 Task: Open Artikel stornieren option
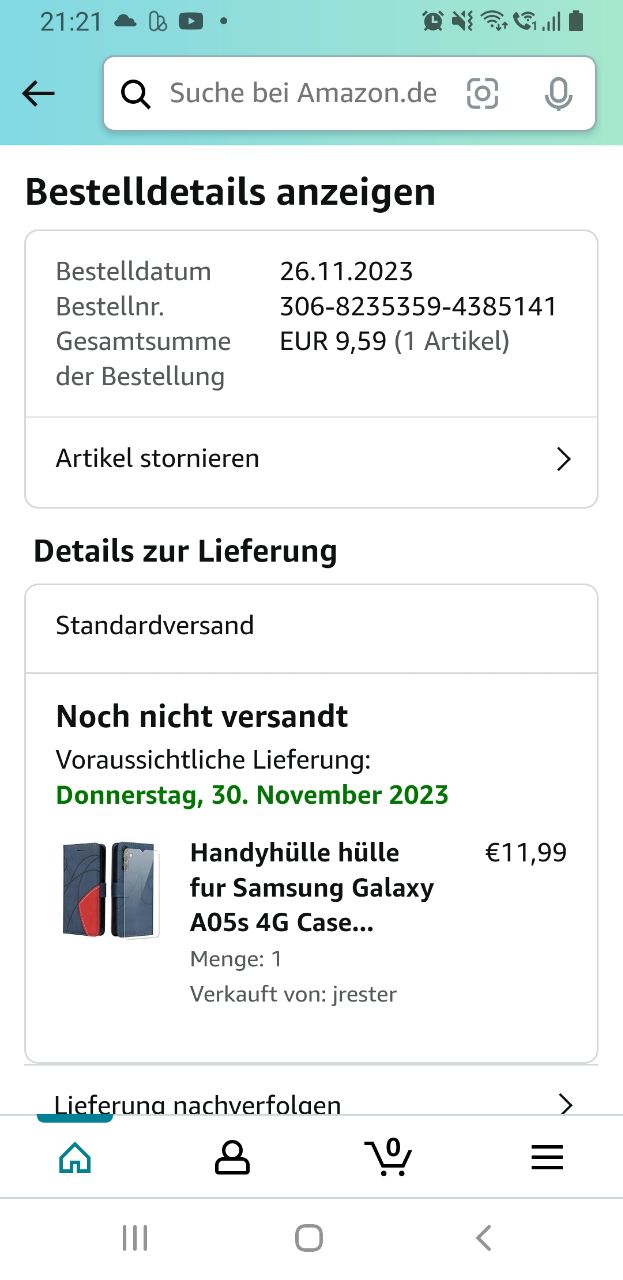311,458
